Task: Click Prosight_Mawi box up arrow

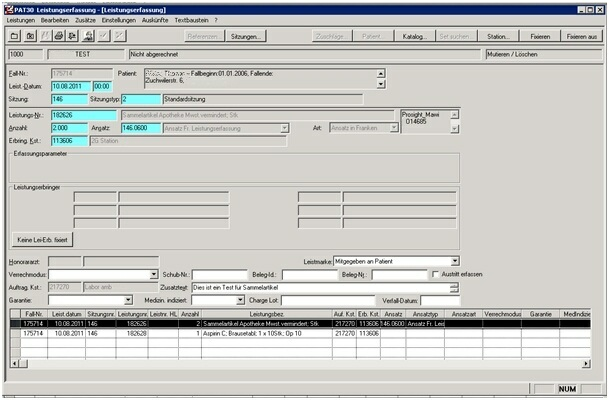Action: 454,115
